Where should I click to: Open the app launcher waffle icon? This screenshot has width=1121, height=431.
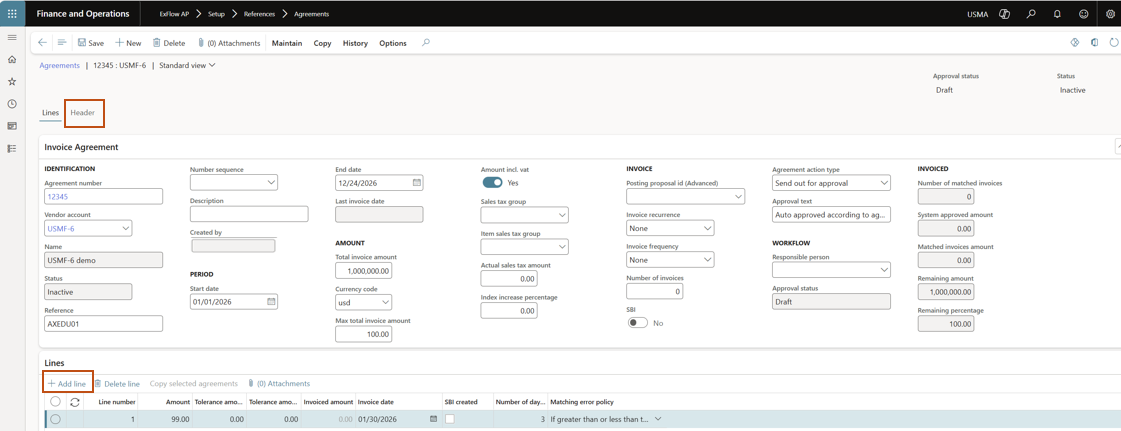point(12,14)
